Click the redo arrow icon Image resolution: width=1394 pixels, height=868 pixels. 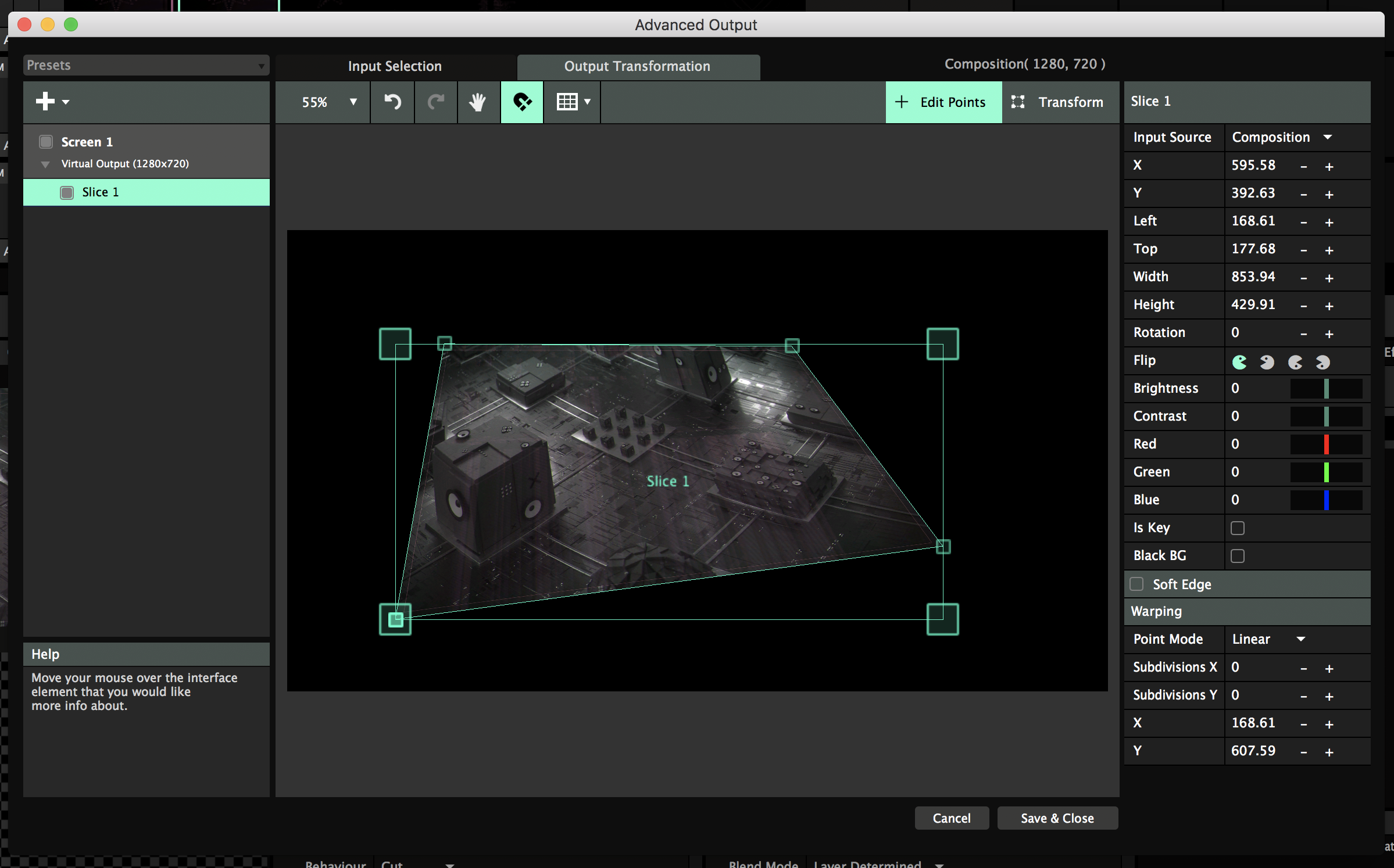(435, 102)
